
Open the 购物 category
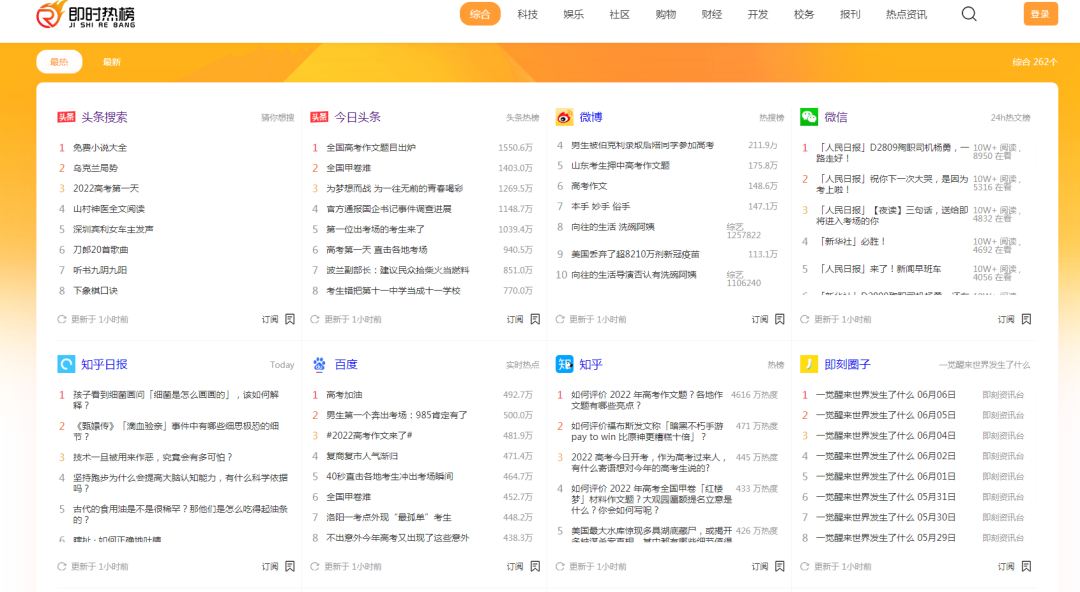point(666,14)
